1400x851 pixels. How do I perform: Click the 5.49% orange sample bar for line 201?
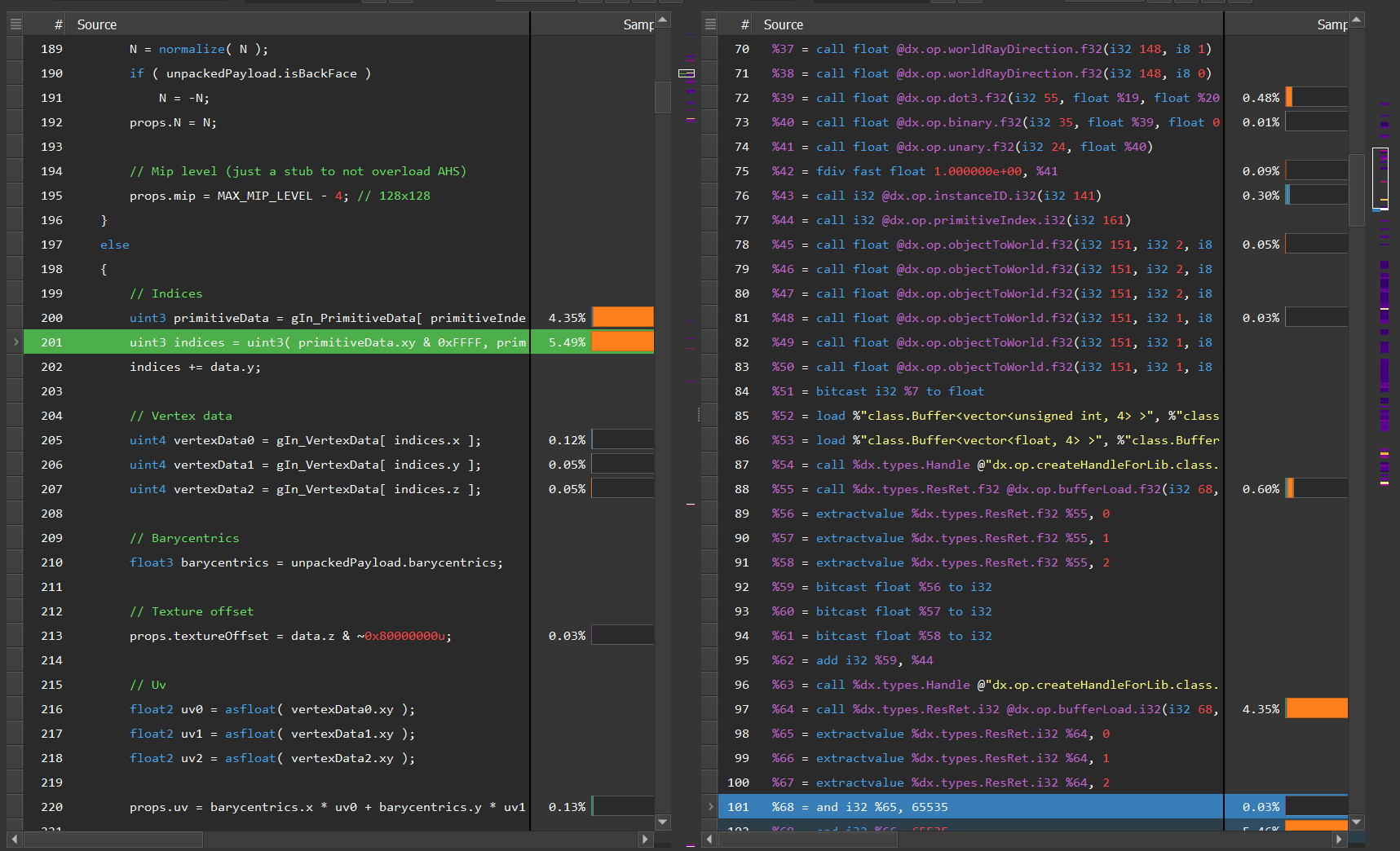623,342
